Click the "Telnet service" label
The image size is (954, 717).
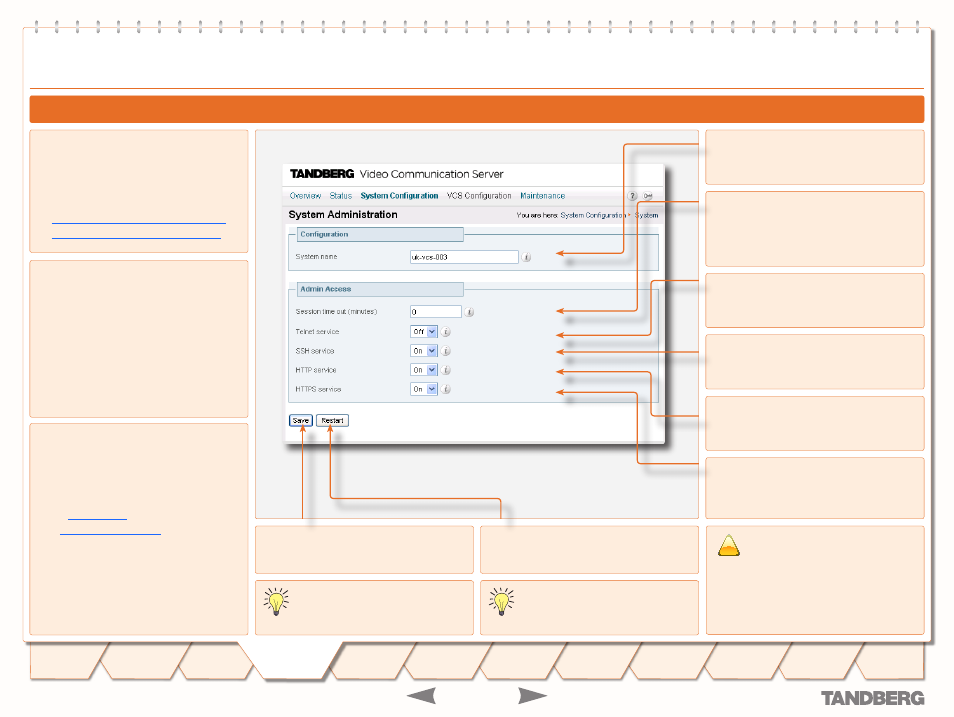pos(318,332)
